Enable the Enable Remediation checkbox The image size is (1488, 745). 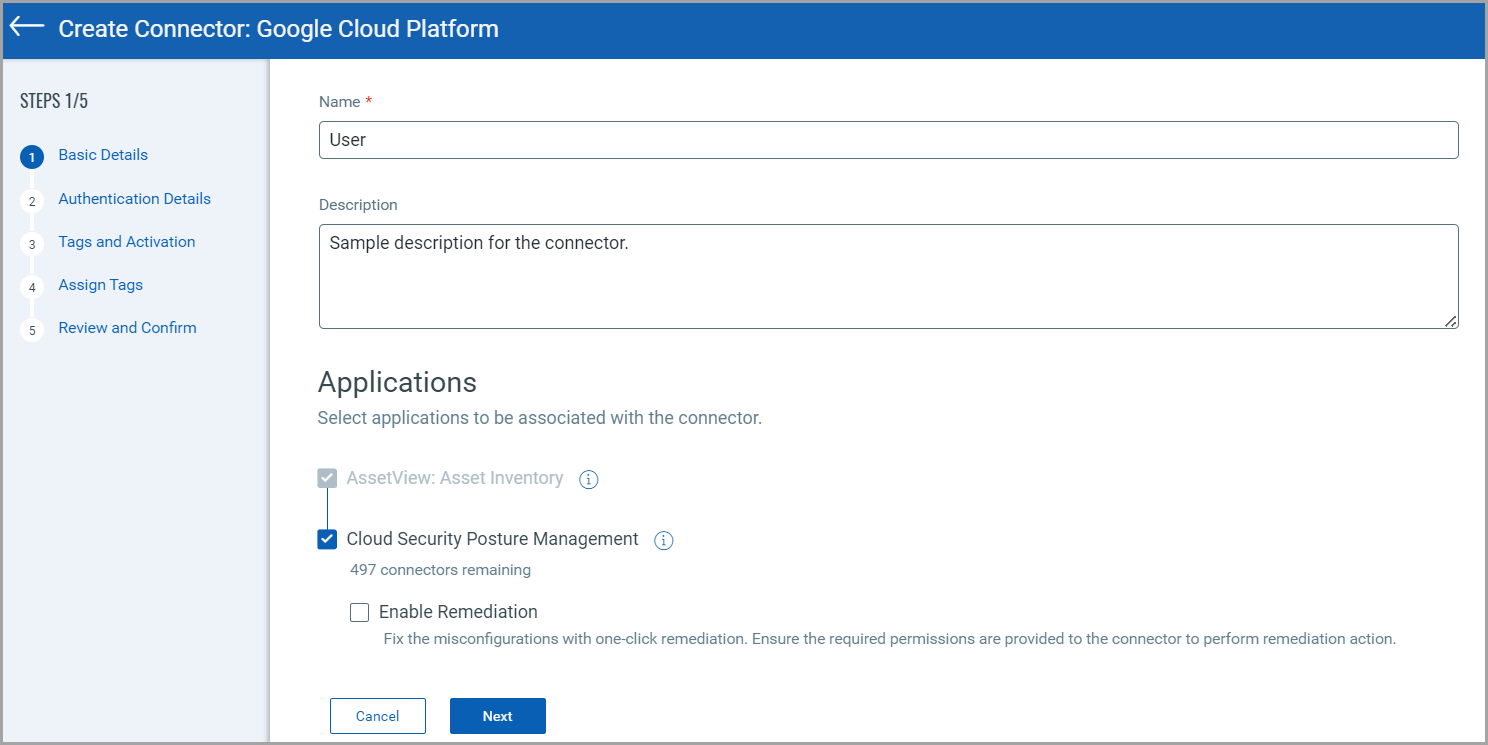tap(359, 612)
